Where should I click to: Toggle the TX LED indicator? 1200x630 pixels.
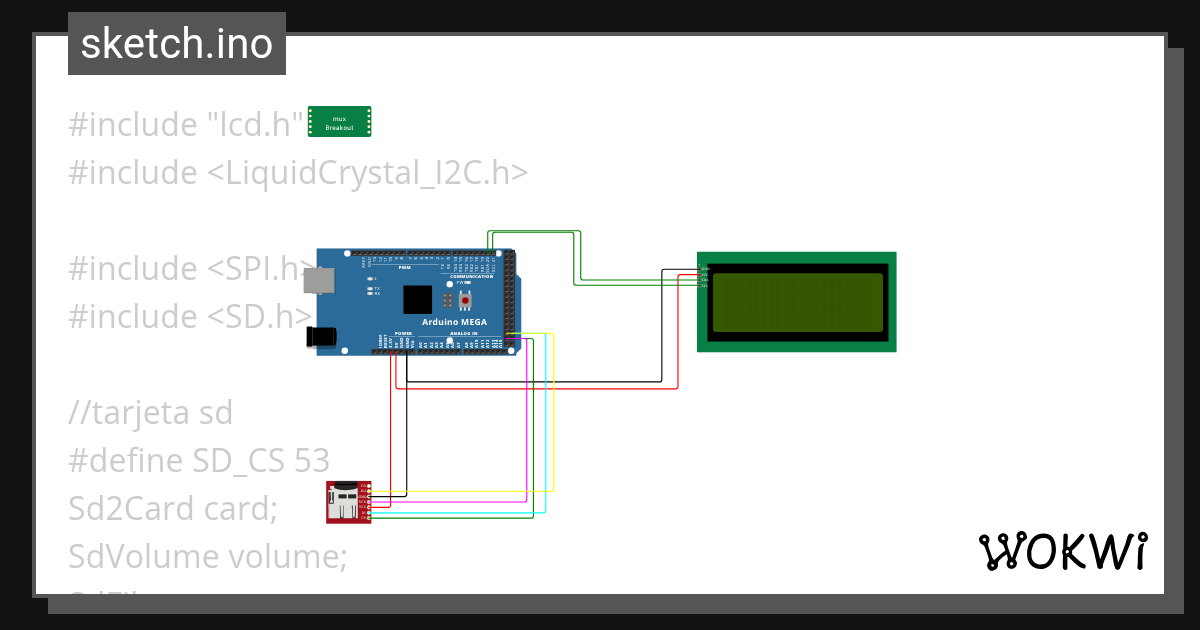(x=370, y=289)
